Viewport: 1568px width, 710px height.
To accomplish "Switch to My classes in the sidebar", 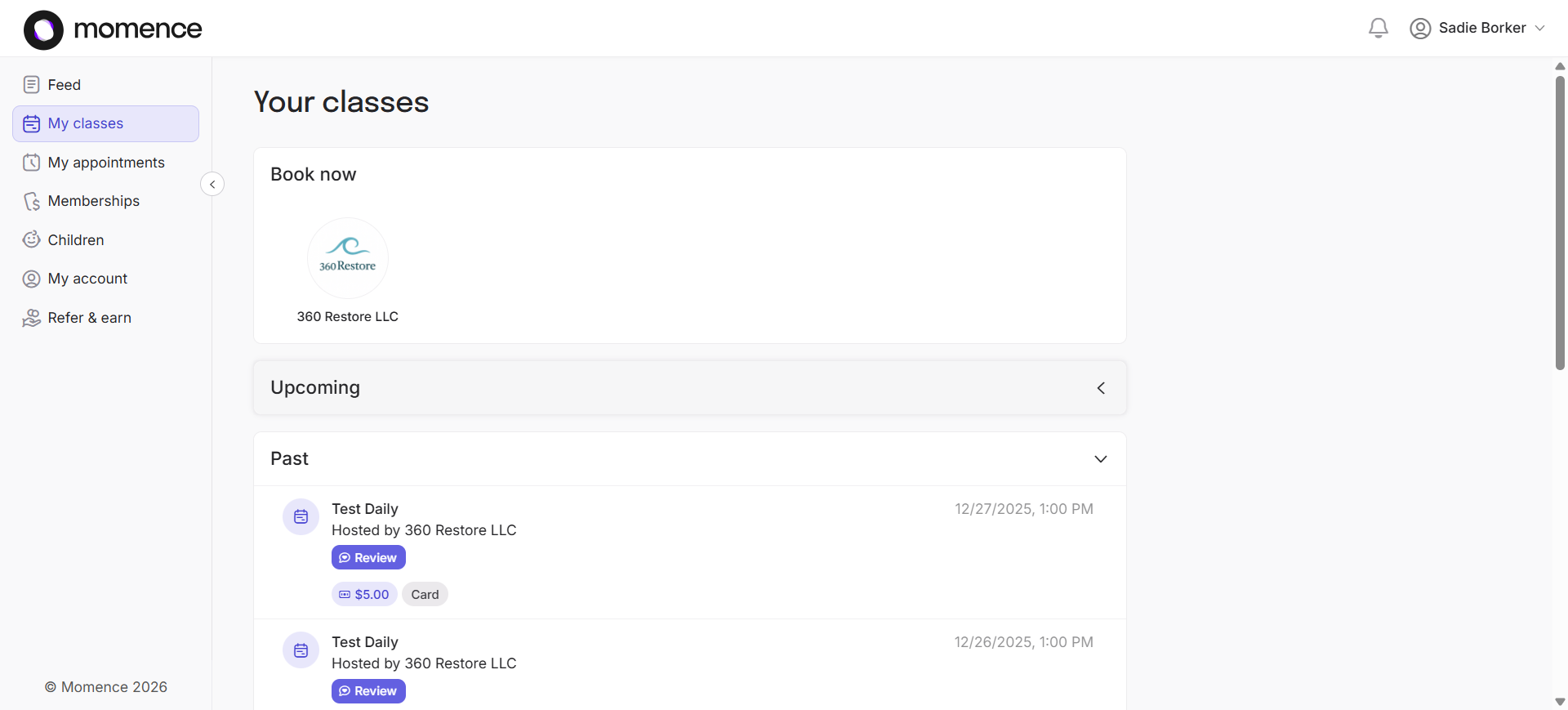I will pyautogui.click(x=86, y=123).
